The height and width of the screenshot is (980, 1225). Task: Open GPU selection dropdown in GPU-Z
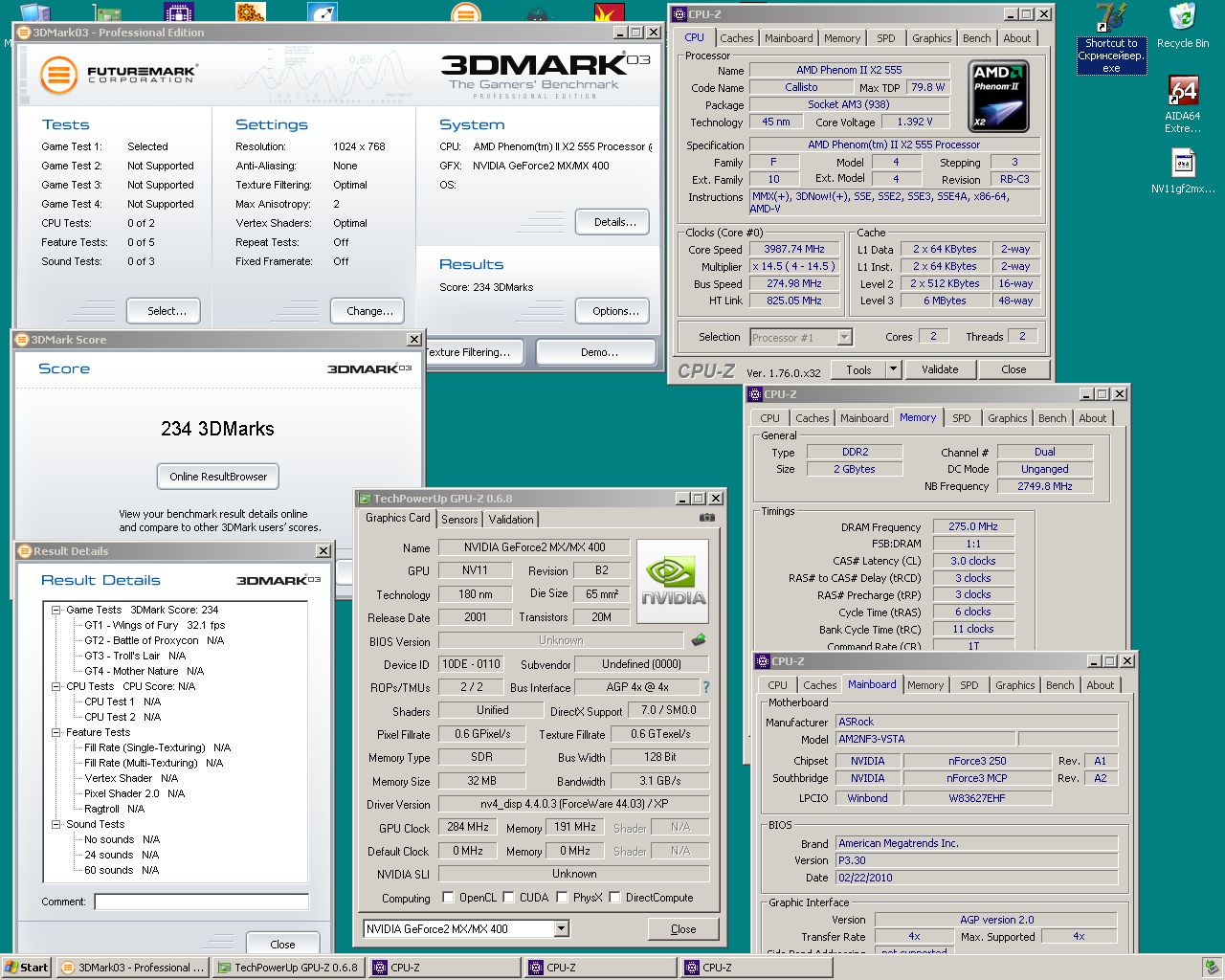pyautogui.click(x=561, y=928)
